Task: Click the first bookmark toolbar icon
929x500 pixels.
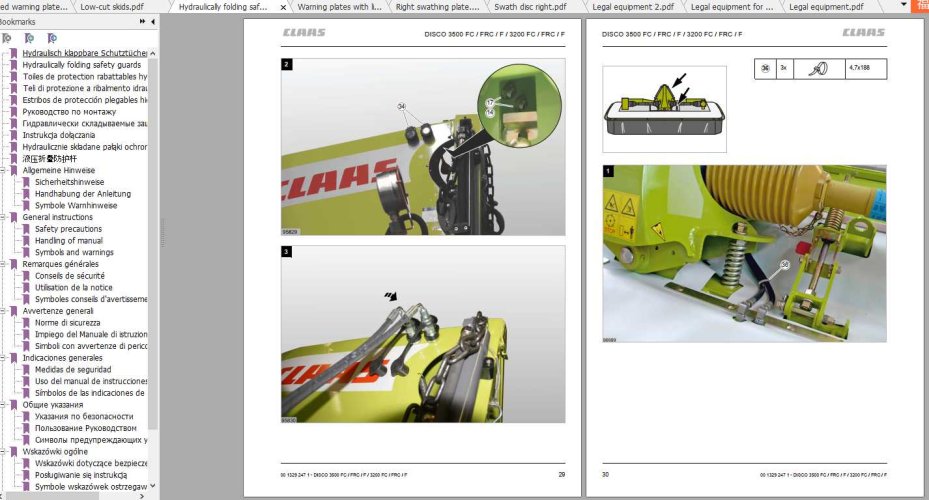Action: [x=7, y=39]
